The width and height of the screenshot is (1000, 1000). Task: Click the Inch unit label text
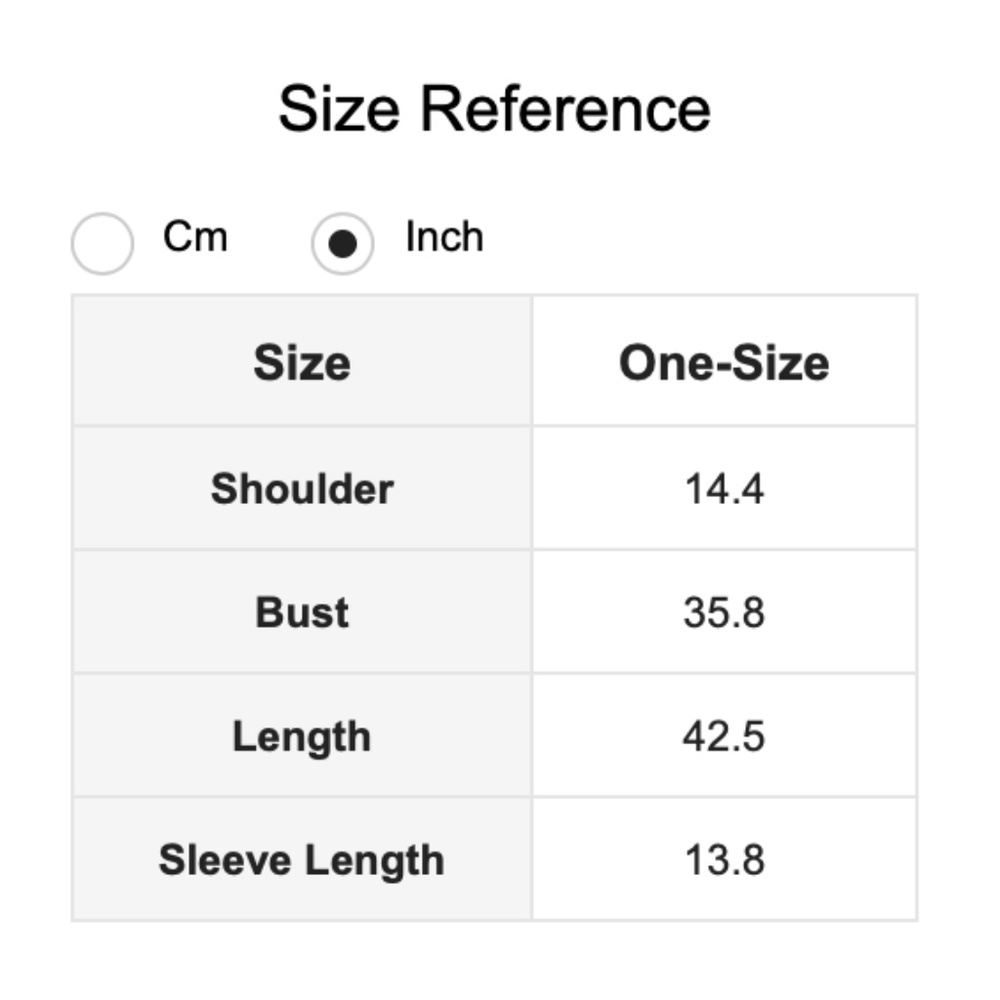pos(444,238)
